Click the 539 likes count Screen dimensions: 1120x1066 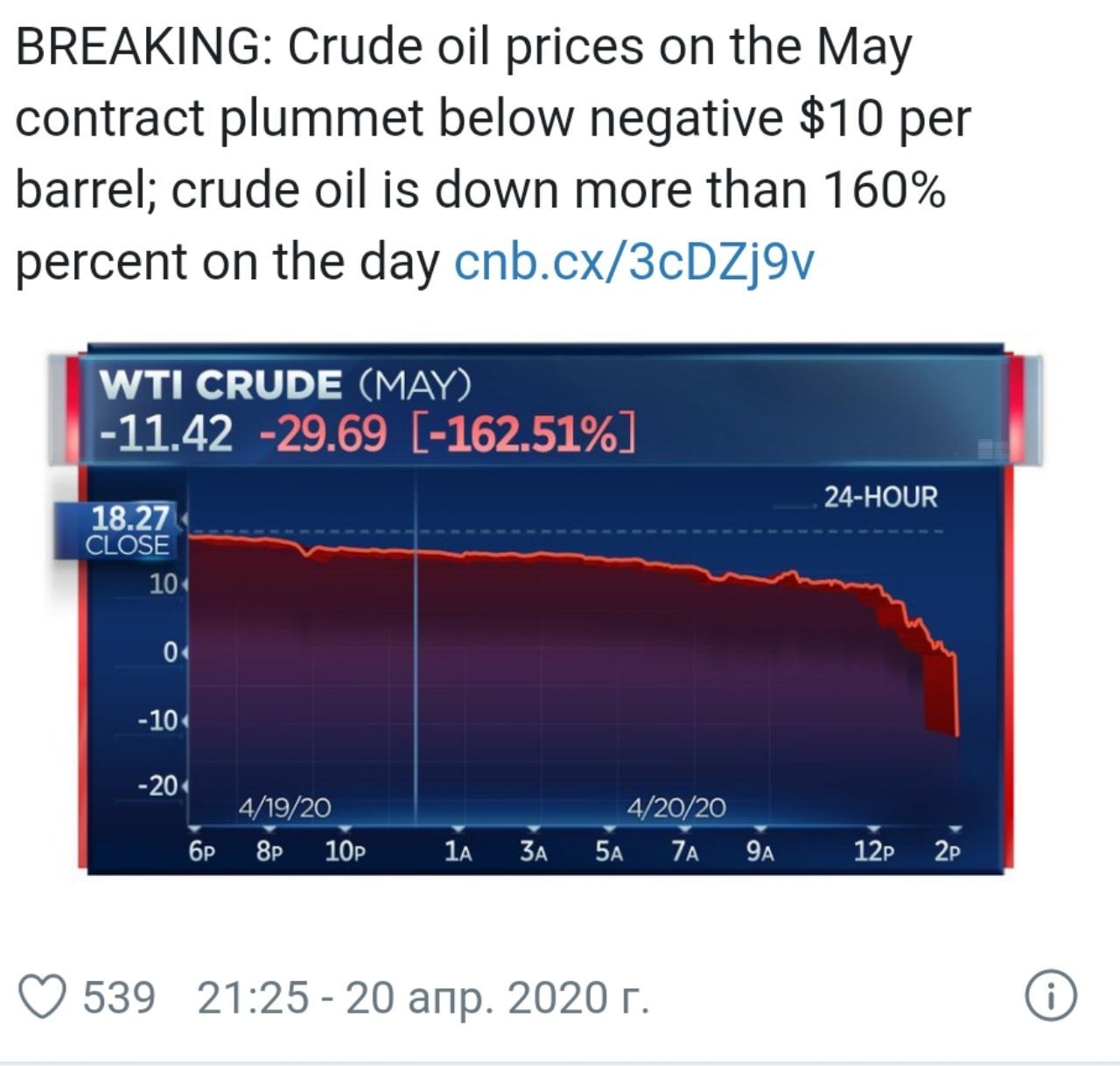pyautogui.click(x=119, y=999)
